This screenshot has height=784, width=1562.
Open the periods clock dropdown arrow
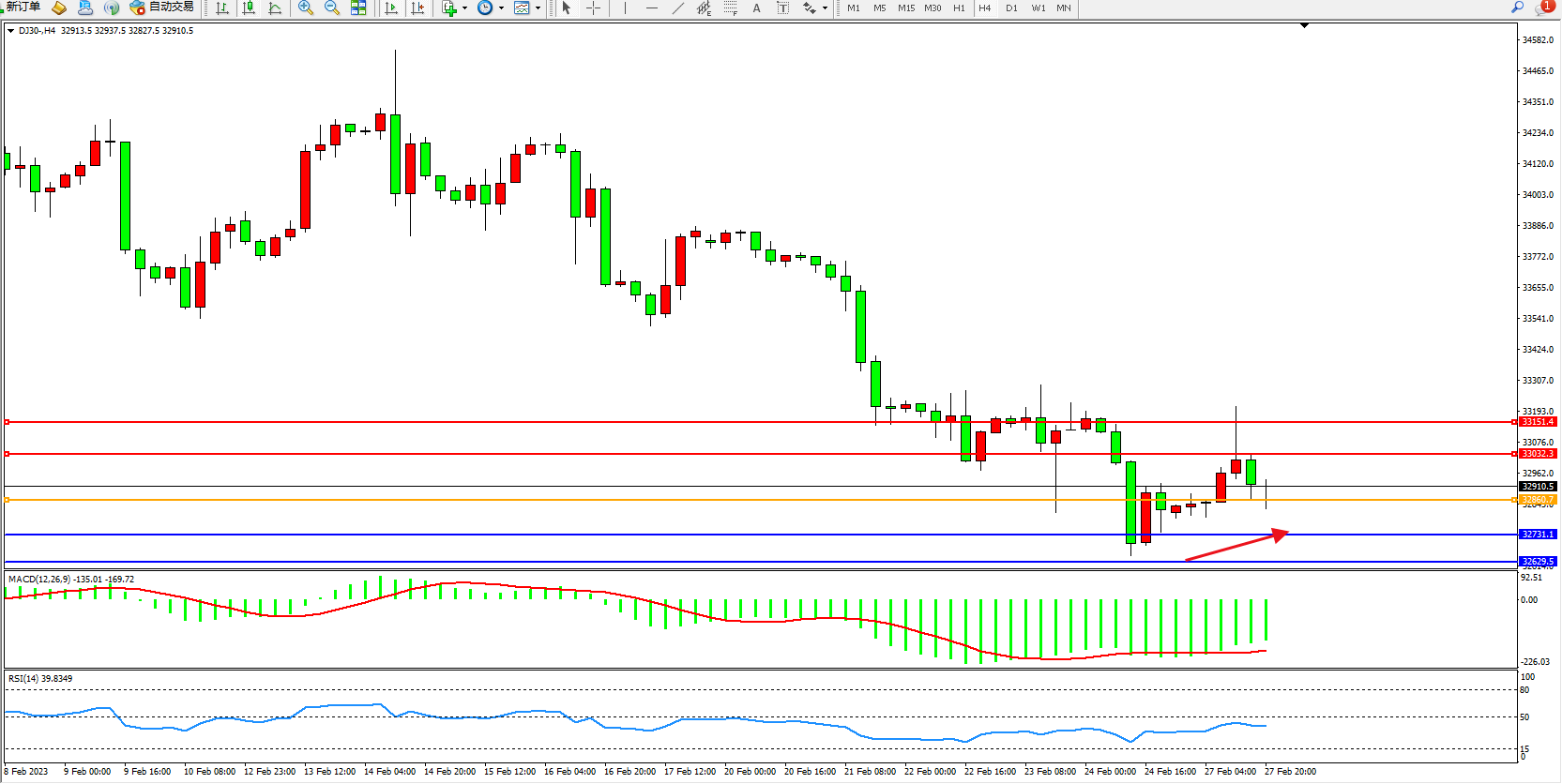(x=501, y=8)
